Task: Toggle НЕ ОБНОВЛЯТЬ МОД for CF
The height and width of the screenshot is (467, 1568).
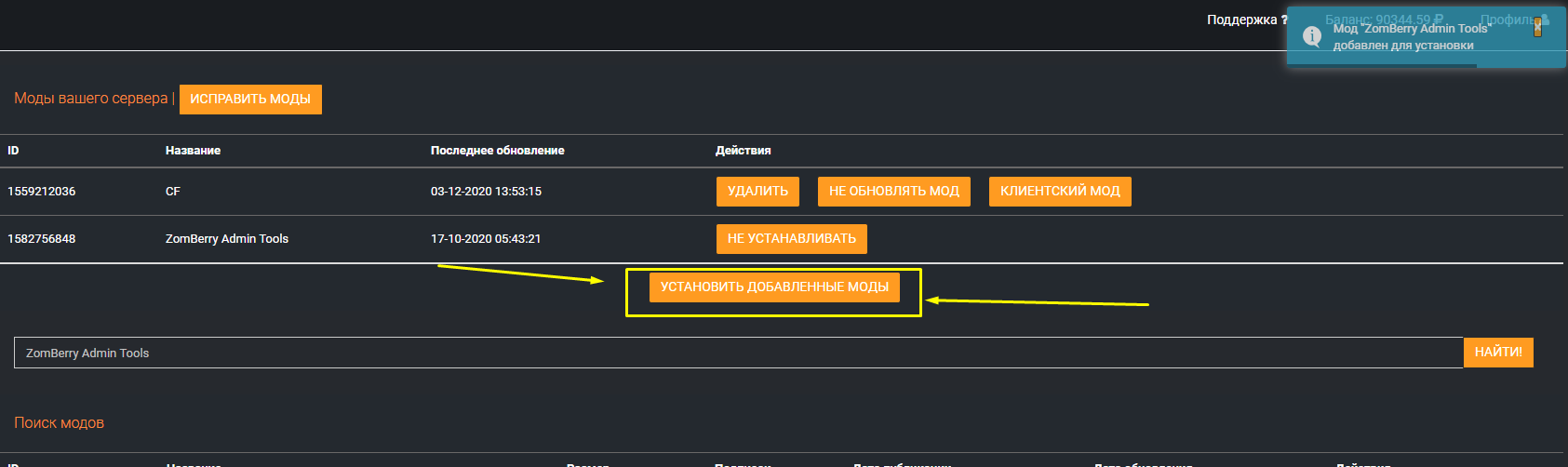Action: click(893, 191)
